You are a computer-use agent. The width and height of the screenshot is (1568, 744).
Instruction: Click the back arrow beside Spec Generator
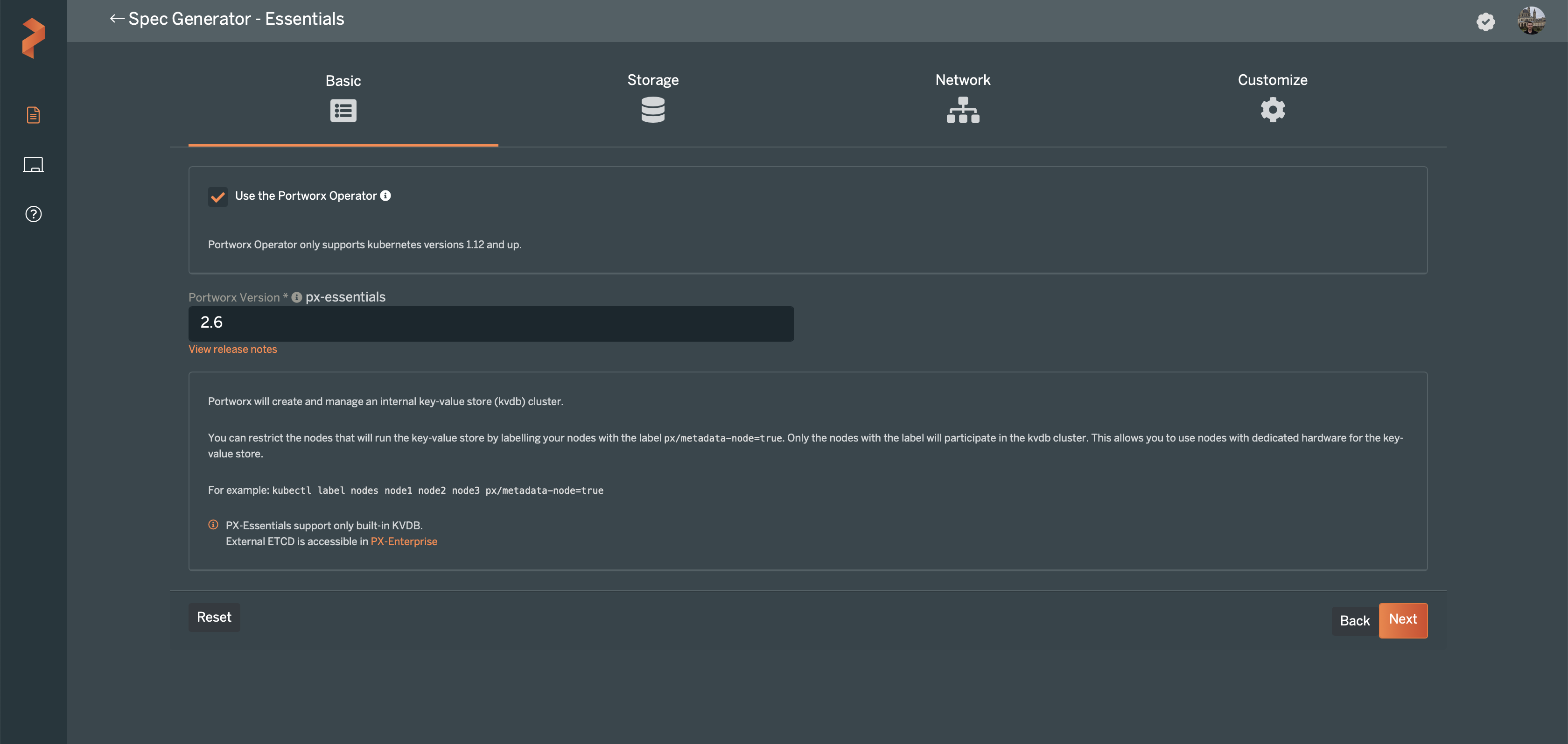click(x=116, y=19)
